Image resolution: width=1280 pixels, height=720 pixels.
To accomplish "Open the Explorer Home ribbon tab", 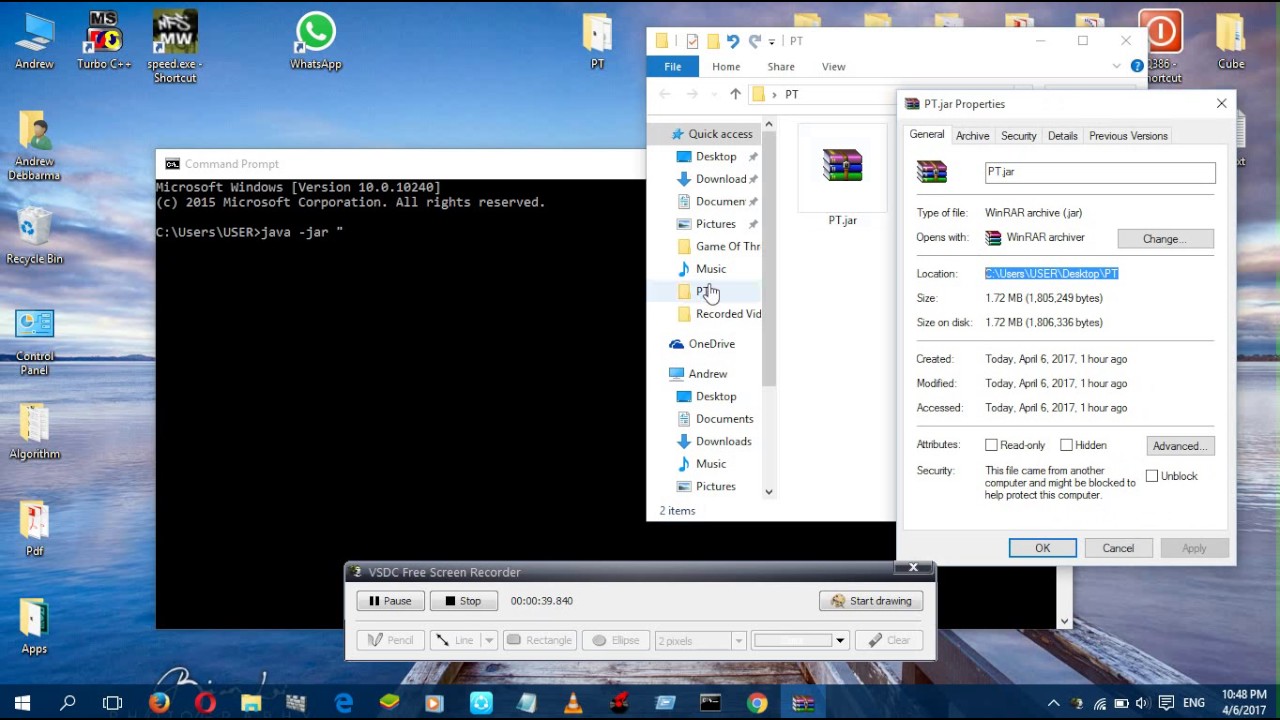I will click(x=726, y=66).
